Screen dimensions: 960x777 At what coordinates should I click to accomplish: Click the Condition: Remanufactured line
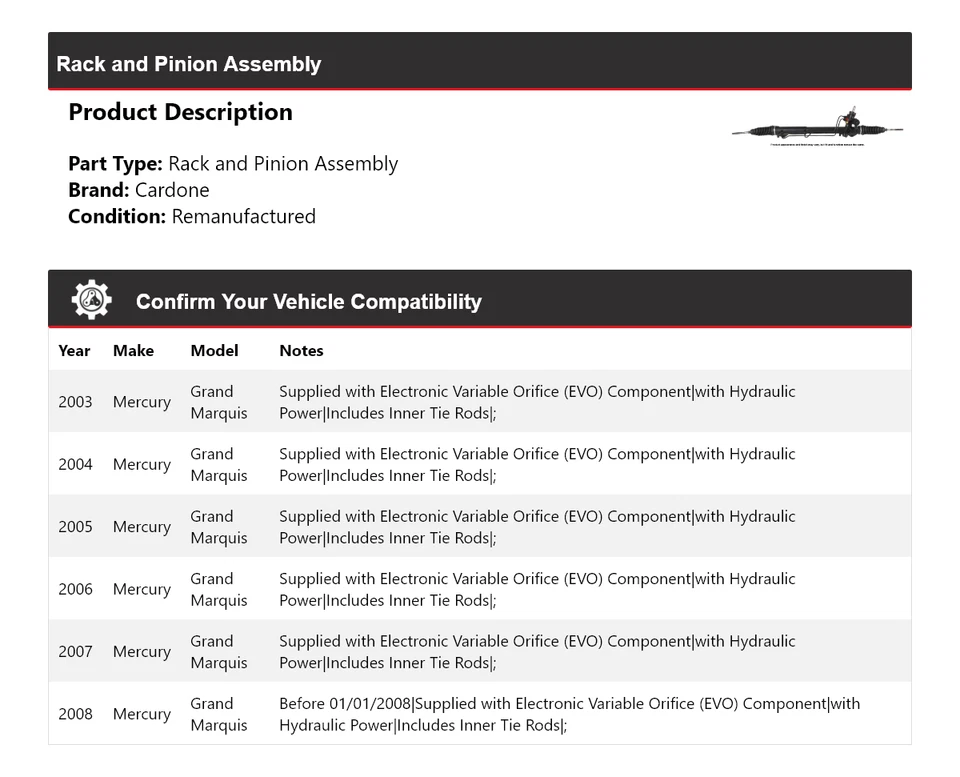192,216
